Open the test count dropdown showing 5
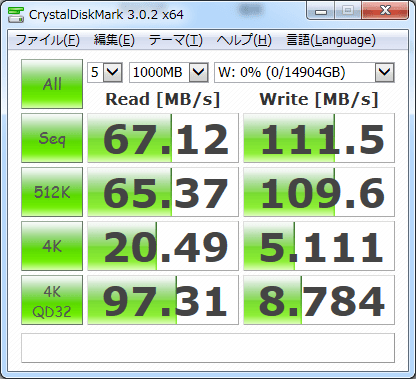The width and height of the screenshot is (416, 379). (x=105, y=72)
